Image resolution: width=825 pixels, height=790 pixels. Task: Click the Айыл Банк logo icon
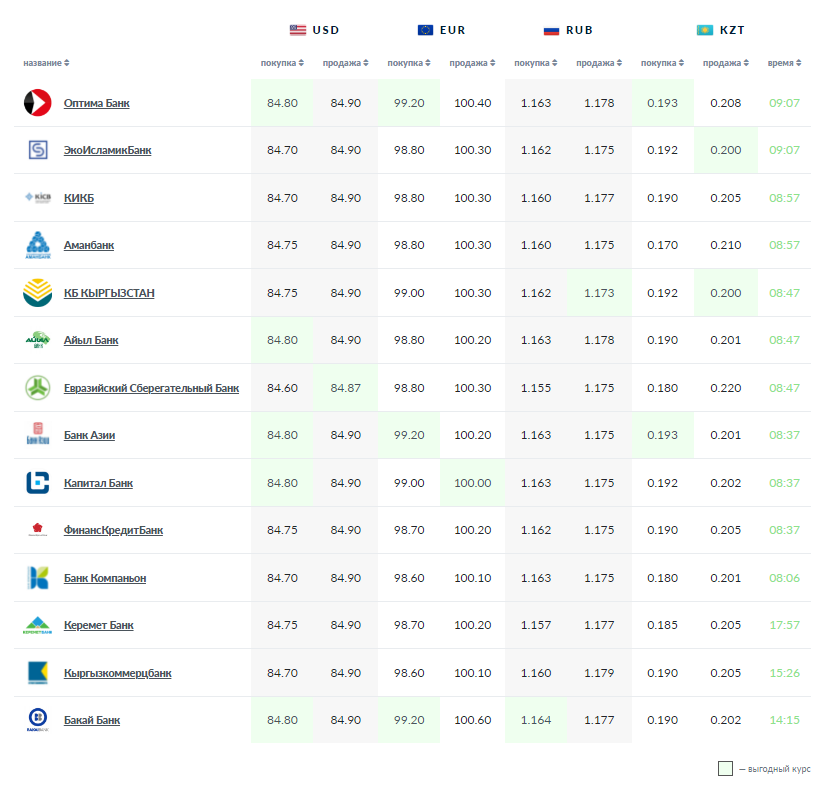(x=37, y=340)
